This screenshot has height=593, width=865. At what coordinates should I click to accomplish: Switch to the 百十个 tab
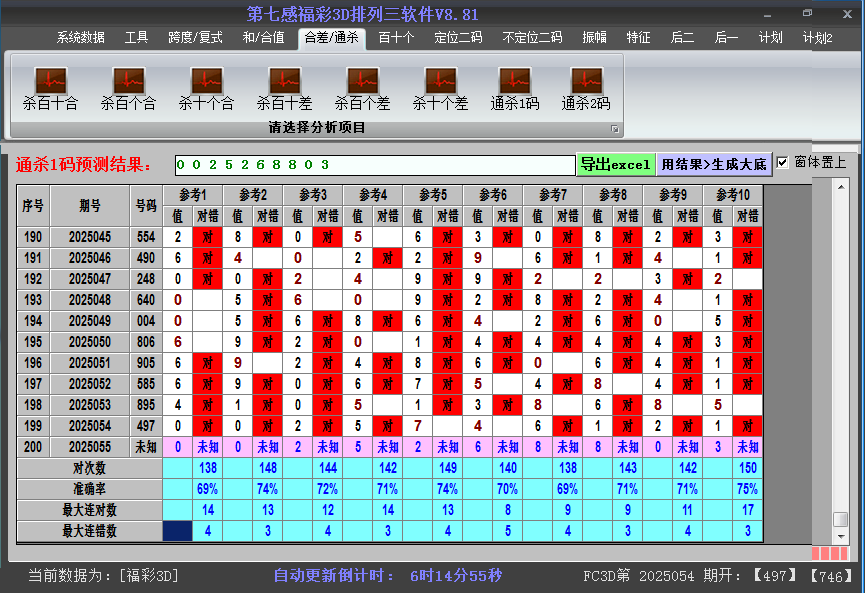pos(396,38)
